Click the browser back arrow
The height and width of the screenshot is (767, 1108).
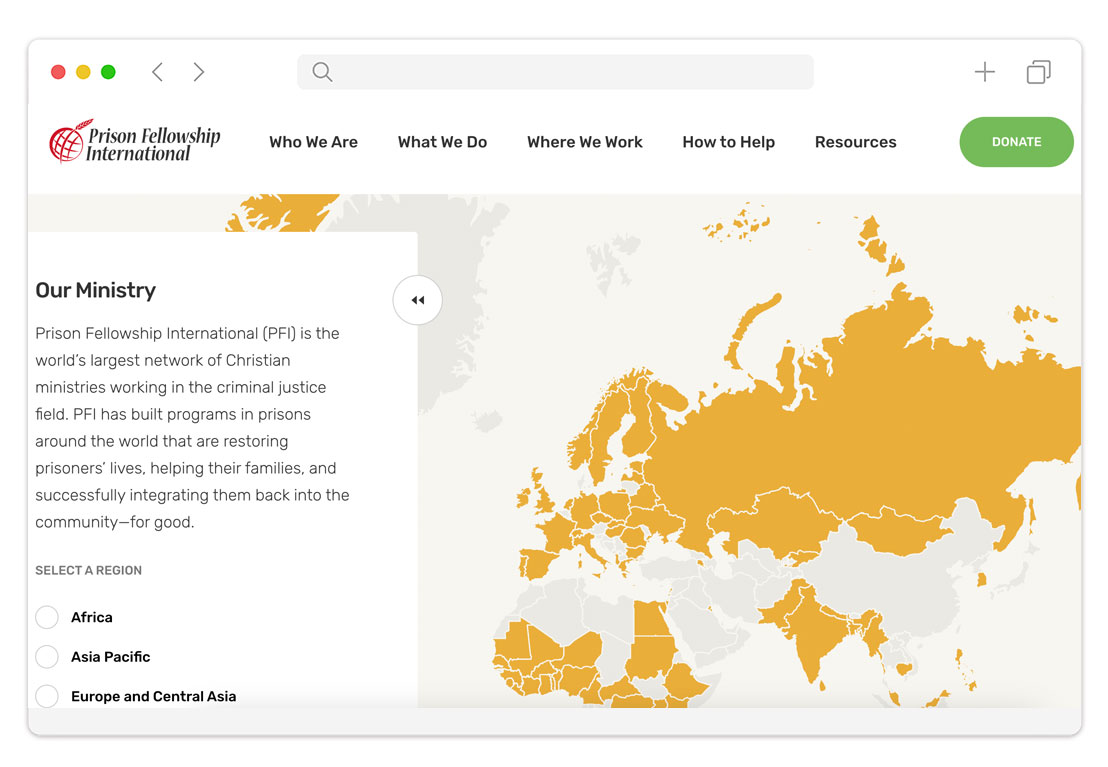tap(157, 72)
